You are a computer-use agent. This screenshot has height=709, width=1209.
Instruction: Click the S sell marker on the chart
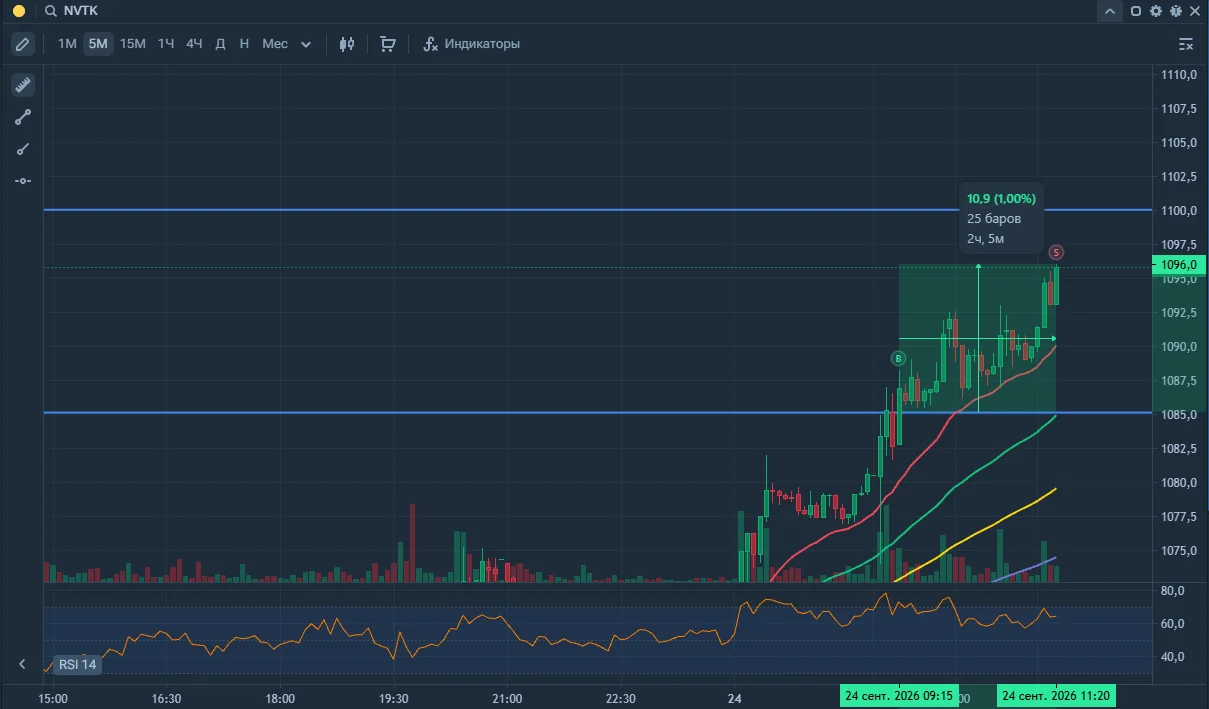[x=1057, y=252]
